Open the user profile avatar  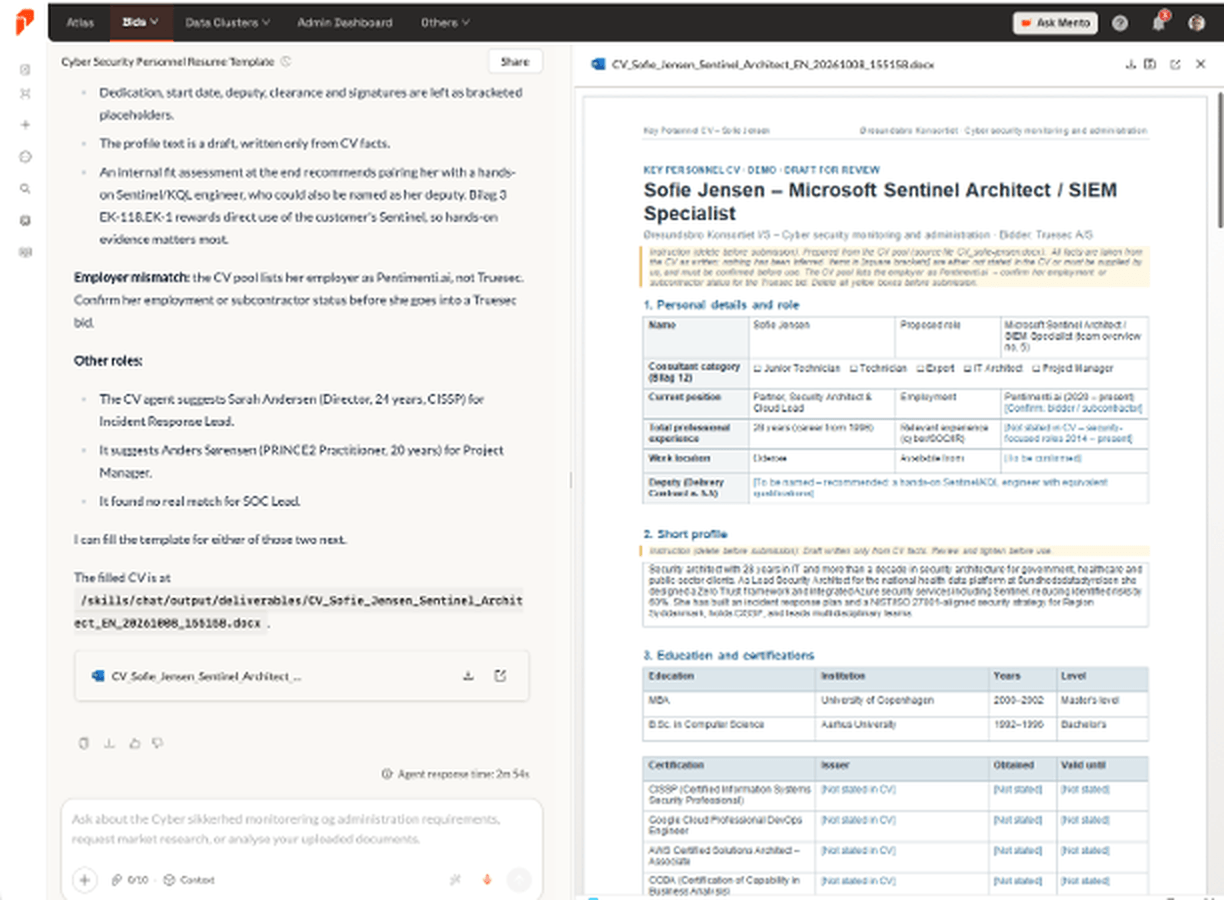[1196, 23]
